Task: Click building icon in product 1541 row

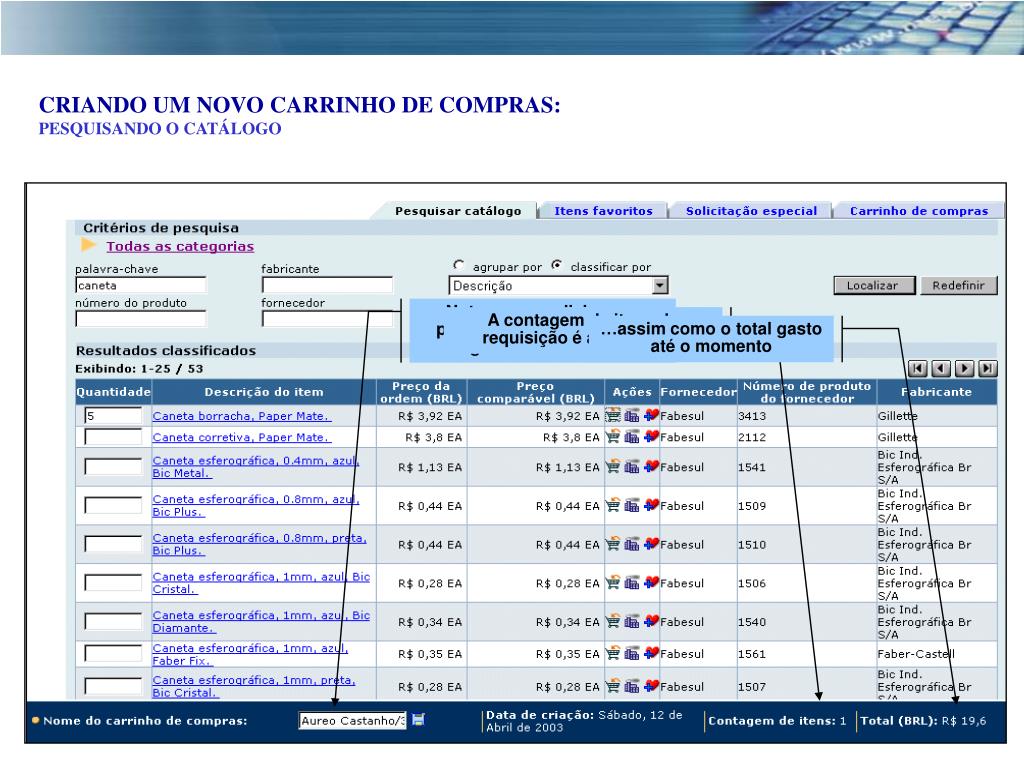Action: point(632,467)
